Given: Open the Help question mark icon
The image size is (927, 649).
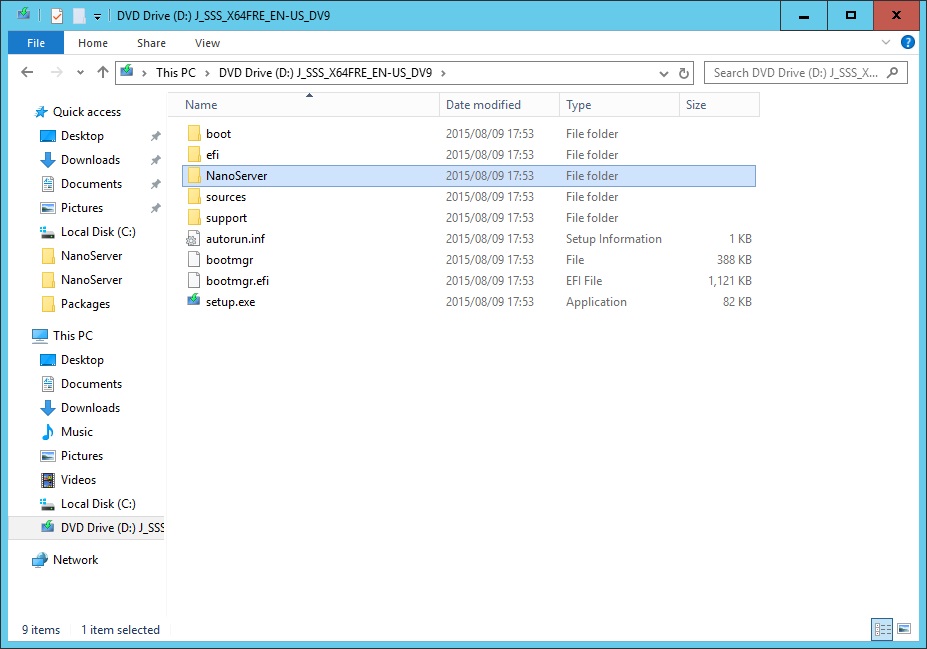Looking at the screenshot, I should 907,43.
